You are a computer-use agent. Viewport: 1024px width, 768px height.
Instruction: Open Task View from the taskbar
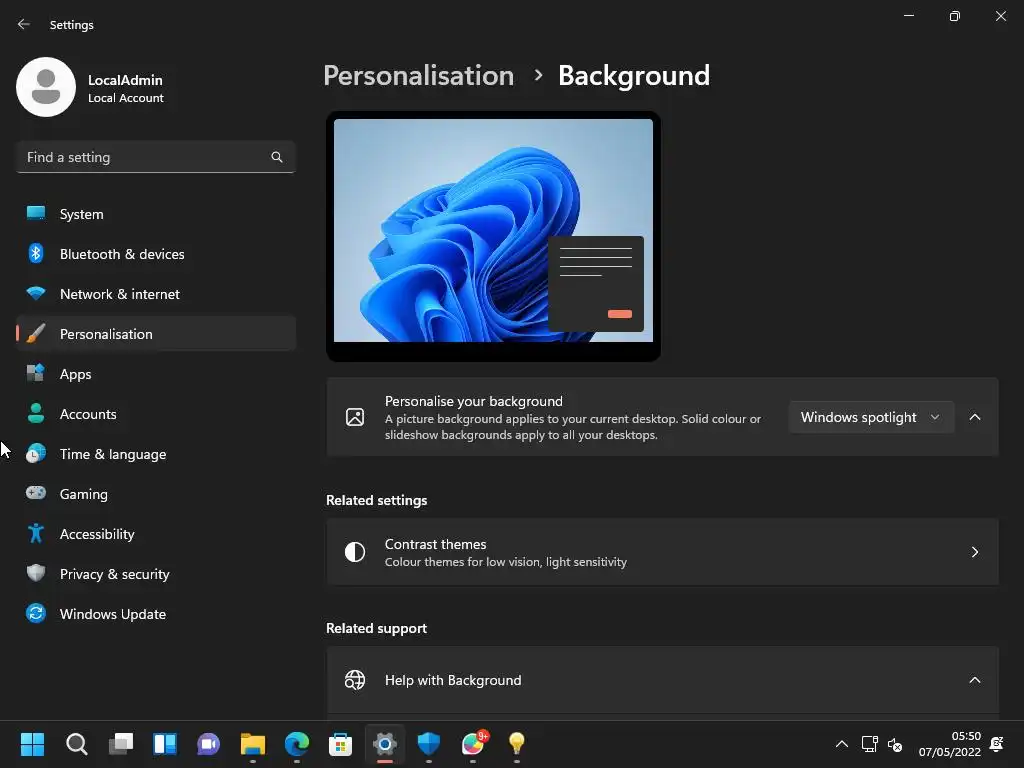pos(120,744)
